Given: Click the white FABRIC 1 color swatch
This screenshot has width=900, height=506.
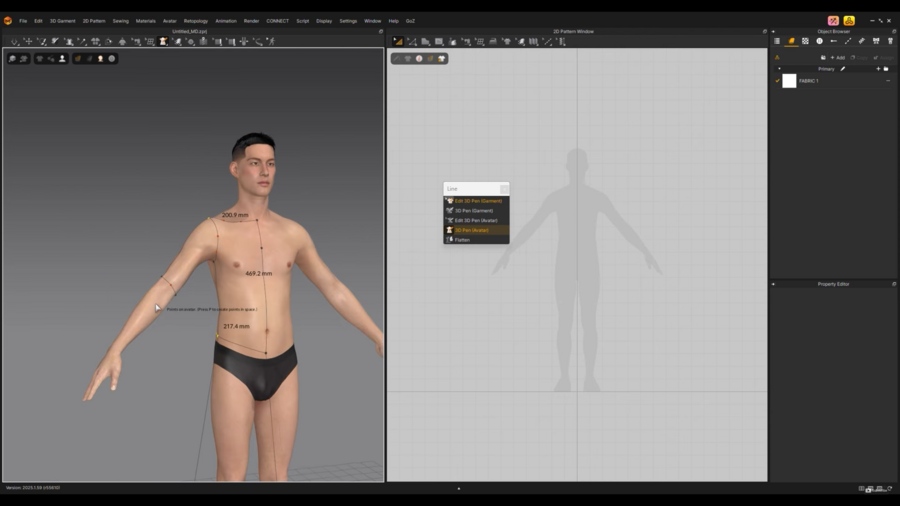Looking at the screenshot, I should click(x=789, y=81).
